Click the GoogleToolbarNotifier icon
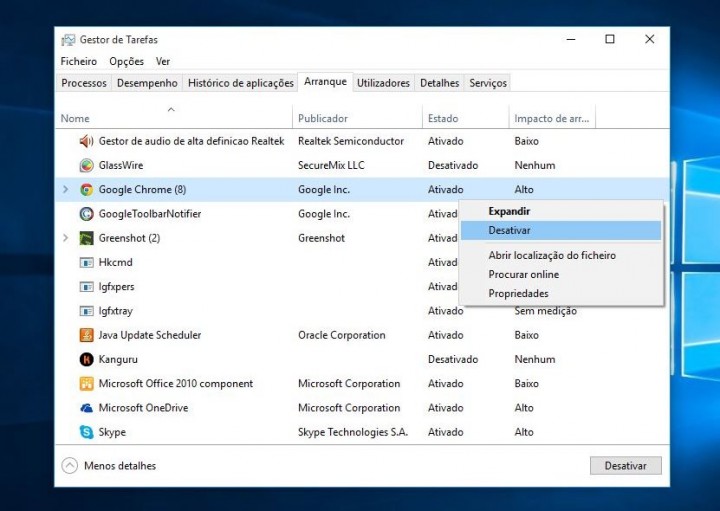720x511 pixels. click(86, 214)
